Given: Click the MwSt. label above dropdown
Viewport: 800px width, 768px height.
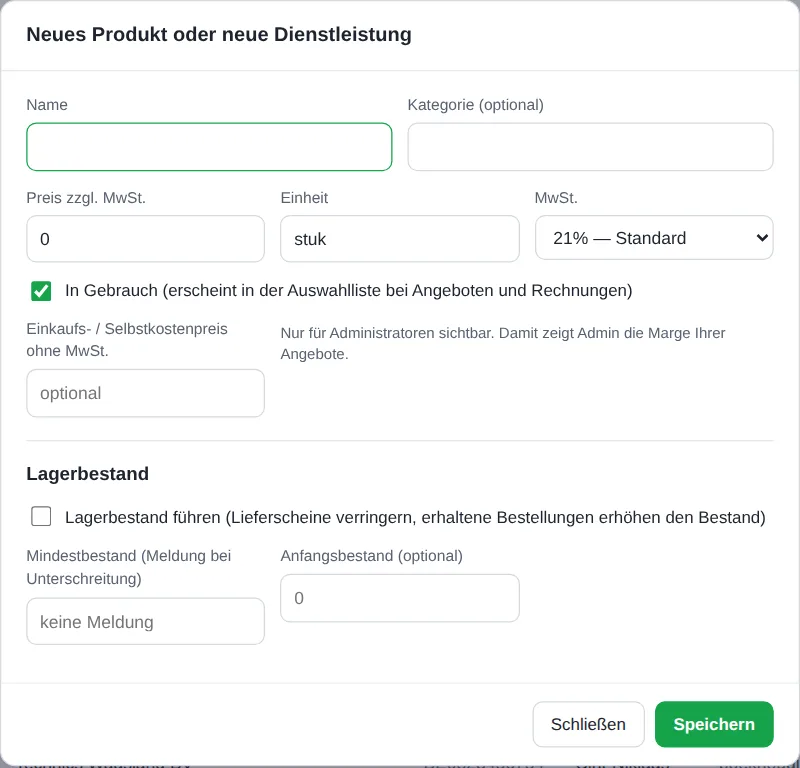Looking at the screenshot, I should click(x=556, y=198).
